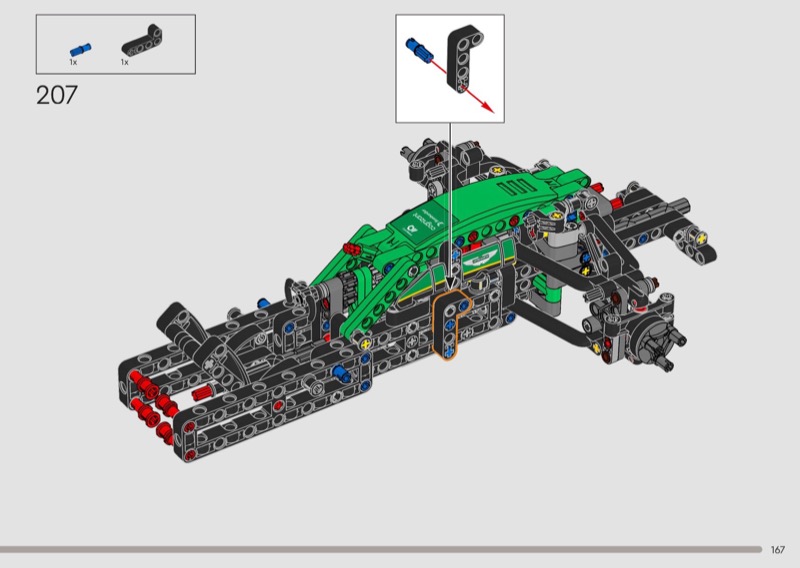
Task: Click the yellow axle end at the right rear
Action: coord(701,237)
